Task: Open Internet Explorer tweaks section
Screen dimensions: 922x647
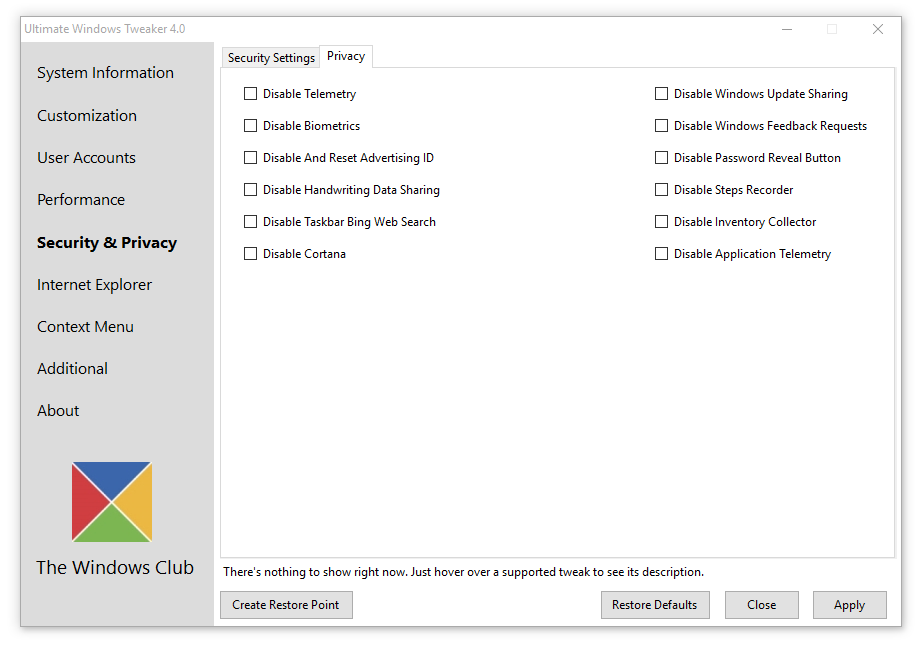Action: (x=95, y=285)
